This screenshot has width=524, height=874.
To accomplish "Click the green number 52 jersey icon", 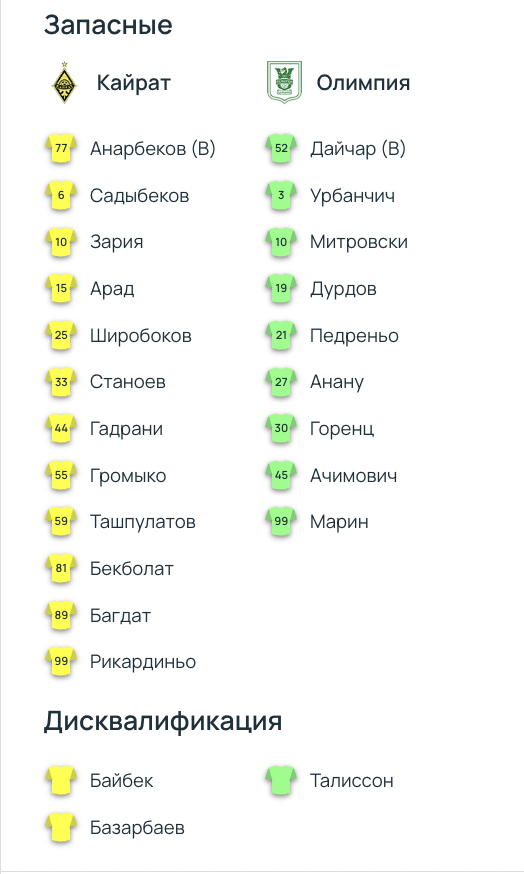I will point(281,149).
